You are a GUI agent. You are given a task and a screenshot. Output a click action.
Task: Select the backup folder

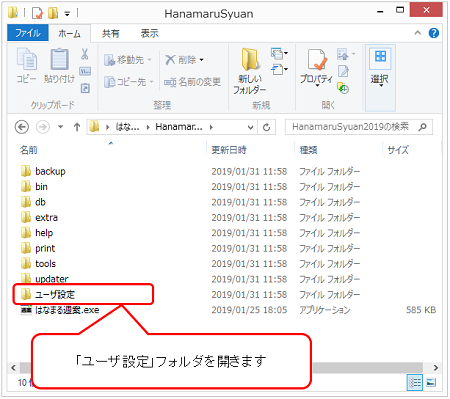pos(43,171)
